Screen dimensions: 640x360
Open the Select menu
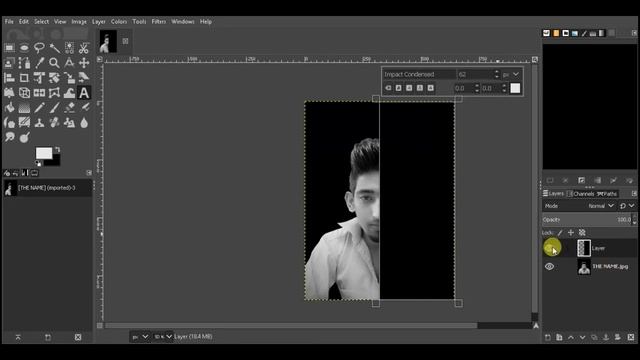click(x=41, y=22)
